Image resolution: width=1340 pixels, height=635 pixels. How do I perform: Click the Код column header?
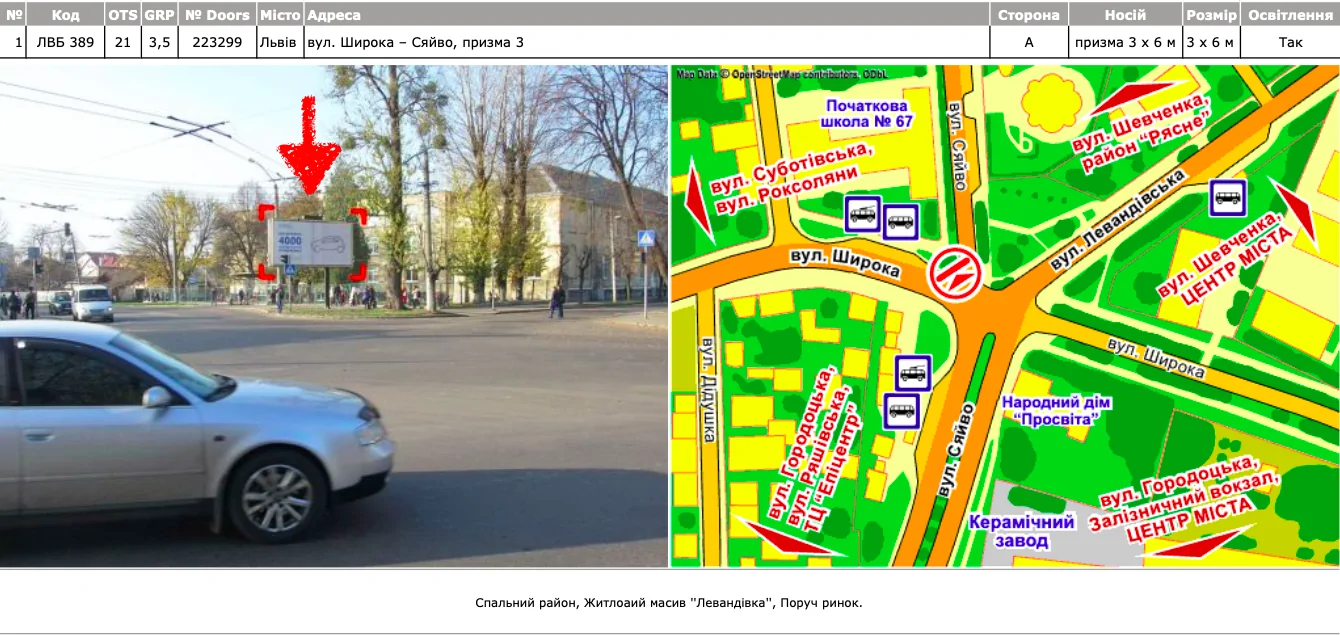65,15
